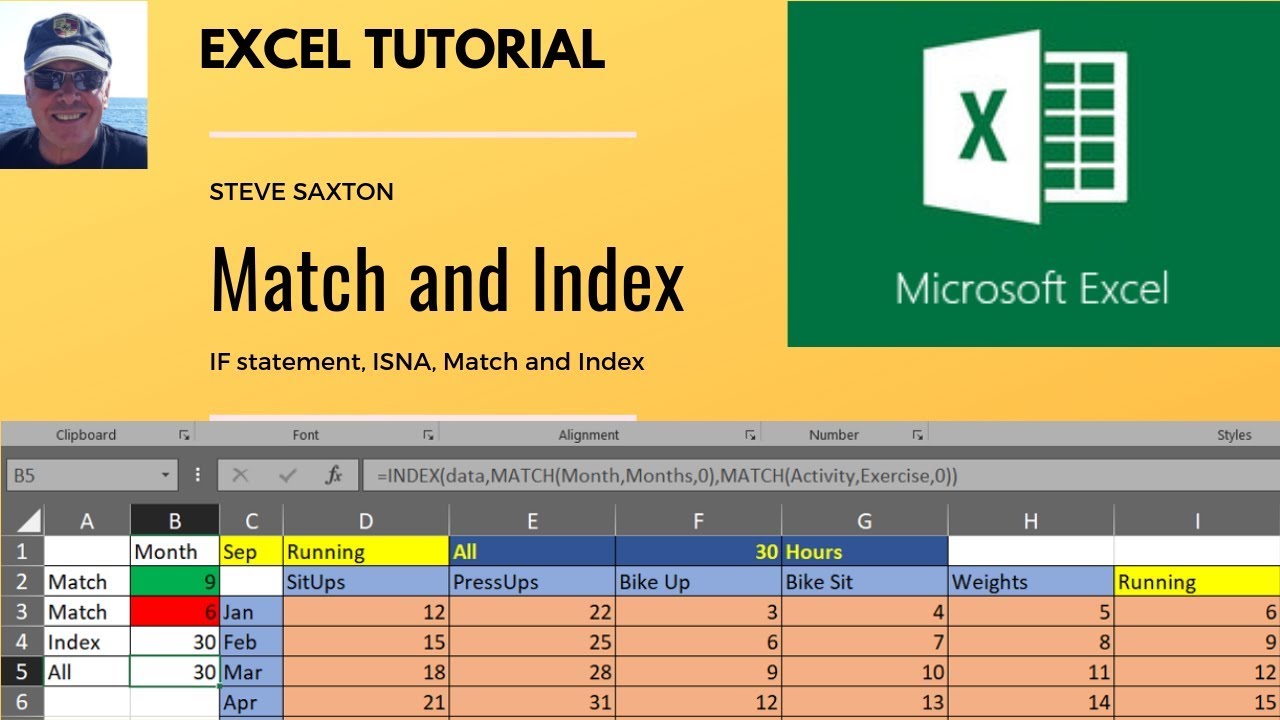
Task: Click the 'Apr' month cell
Action: [251, 702]
